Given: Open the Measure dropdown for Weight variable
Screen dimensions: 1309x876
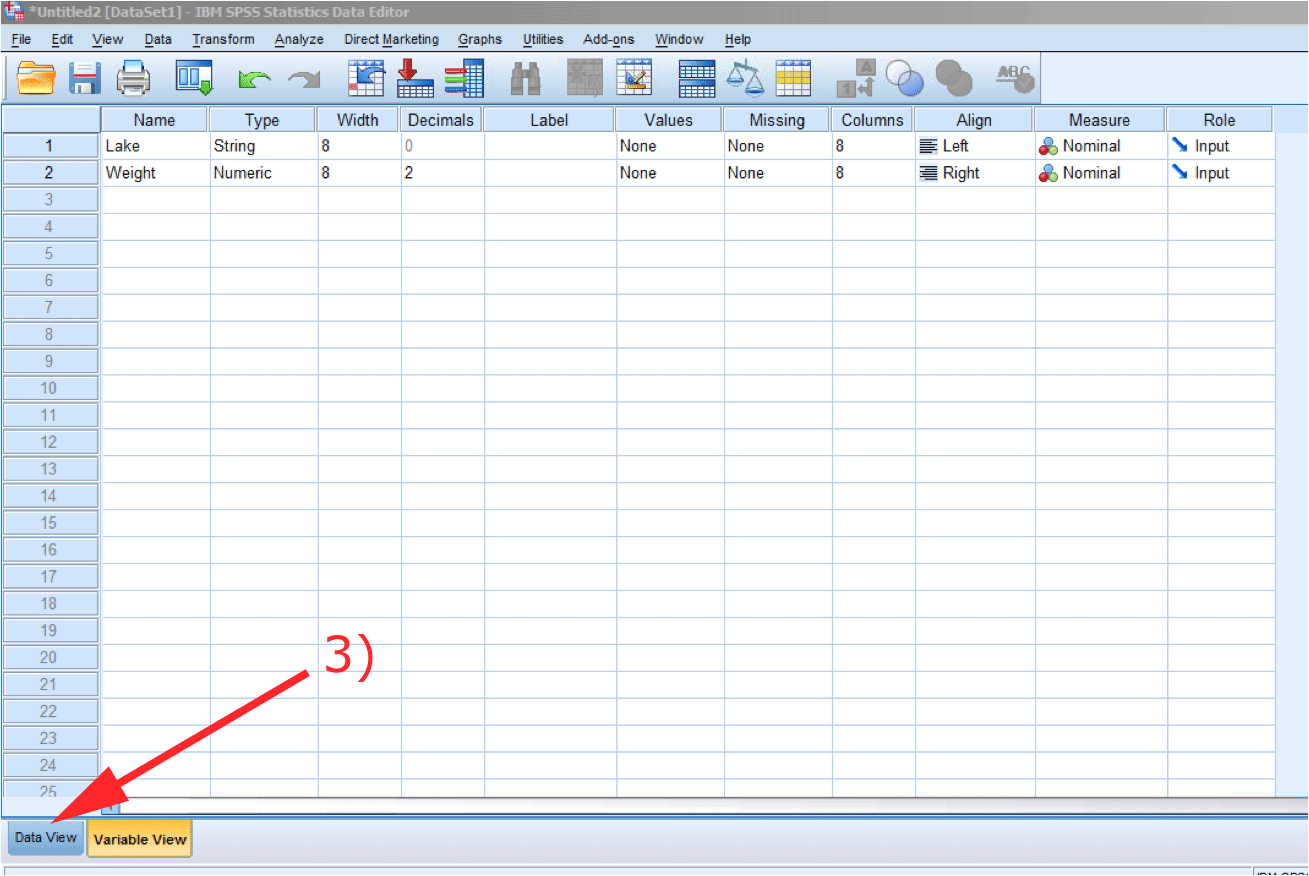Looking at the screenshot, I should pyautogui.click(x=1099, y=172).
